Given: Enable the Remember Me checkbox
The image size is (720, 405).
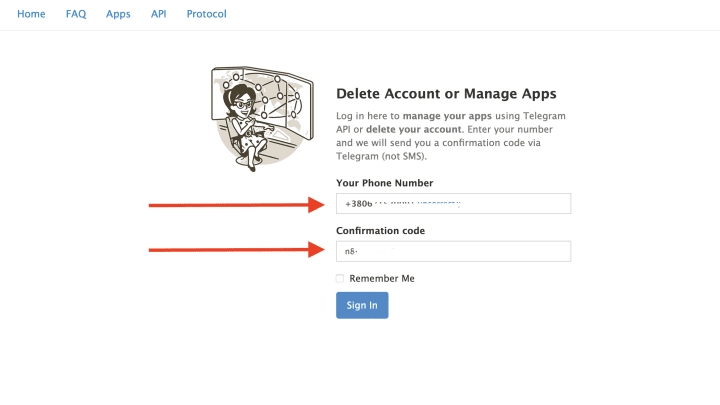Looking at the screenshot, I should [340, 278].
